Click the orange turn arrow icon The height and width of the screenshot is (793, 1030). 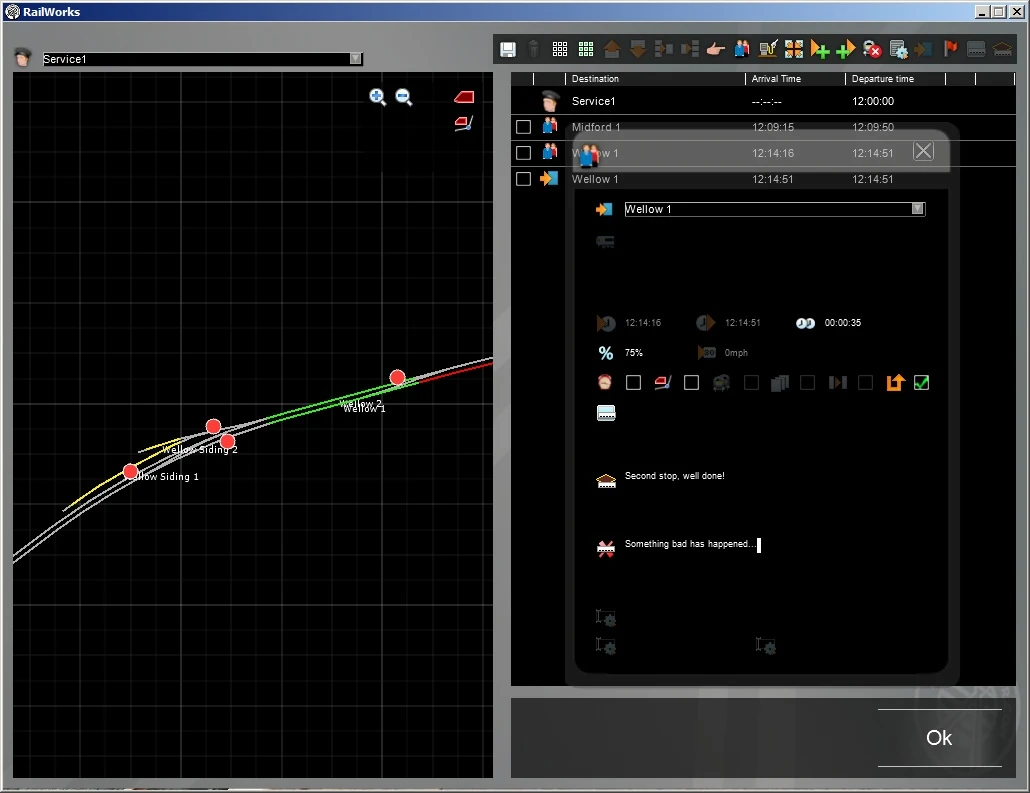pos(895,382)
